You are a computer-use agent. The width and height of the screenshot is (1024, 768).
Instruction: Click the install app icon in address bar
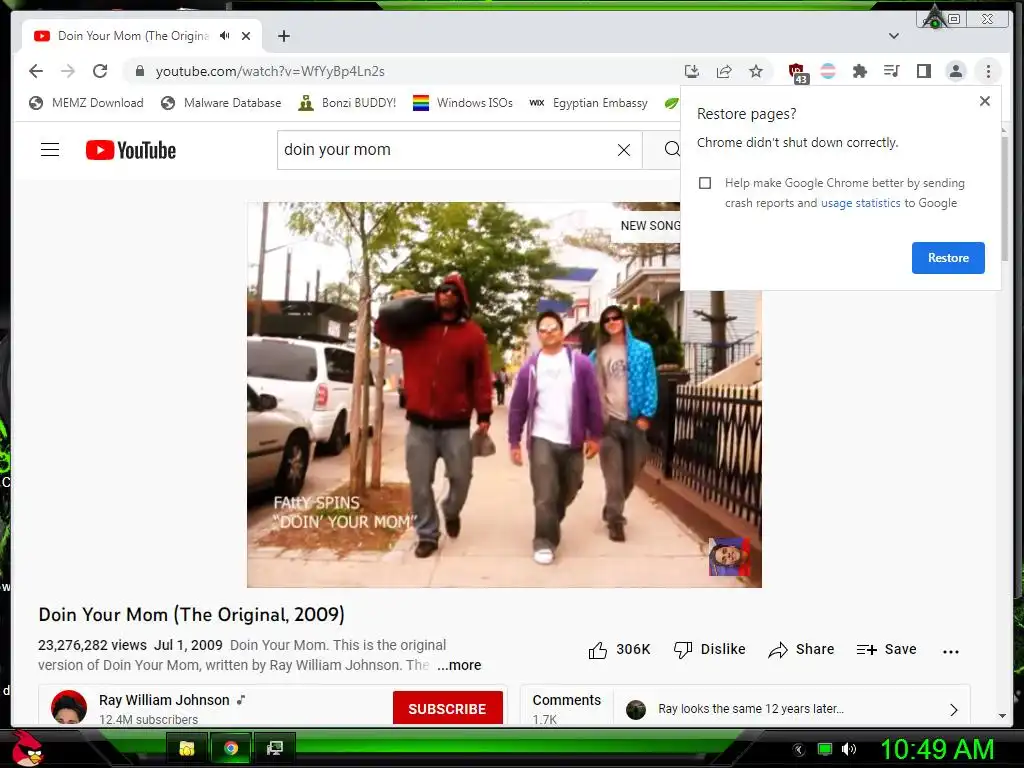coord(692,71)
